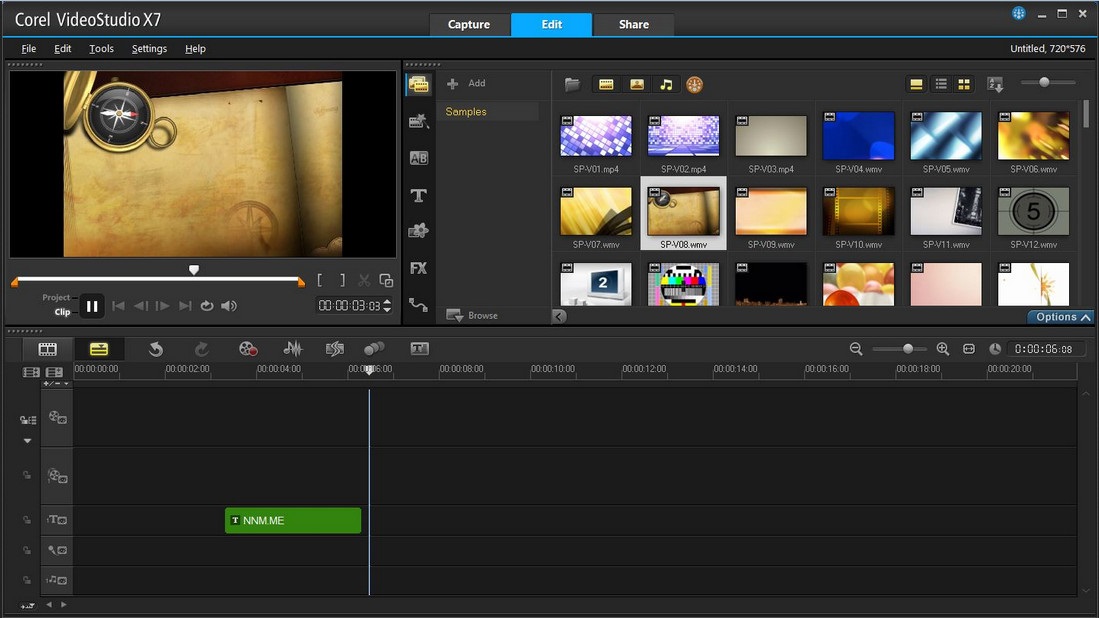The image size is (1099, 618).
Task: Open the sort library clips dropdown
Action: (995, 85)
